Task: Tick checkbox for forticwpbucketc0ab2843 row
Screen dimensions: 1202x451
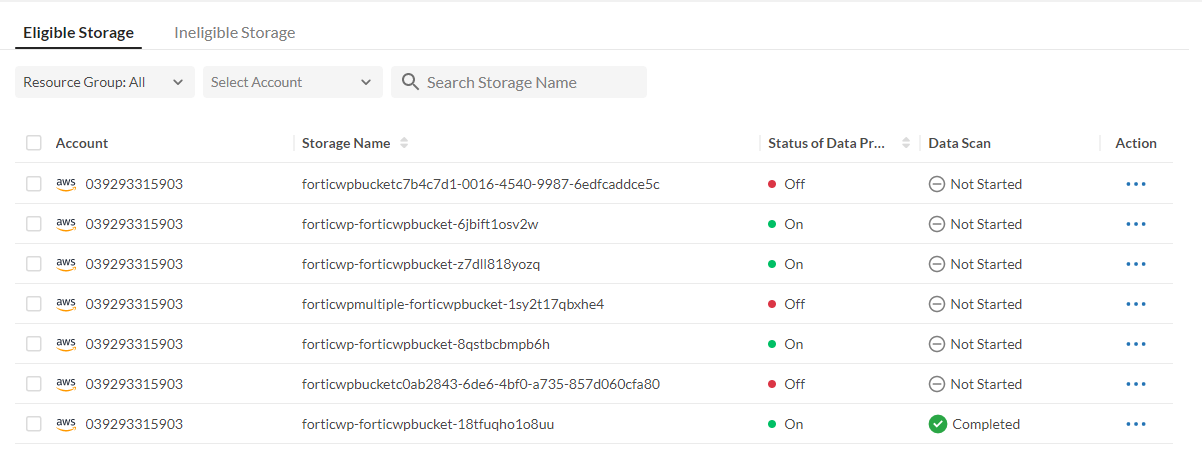Action: tap(34, 384)
